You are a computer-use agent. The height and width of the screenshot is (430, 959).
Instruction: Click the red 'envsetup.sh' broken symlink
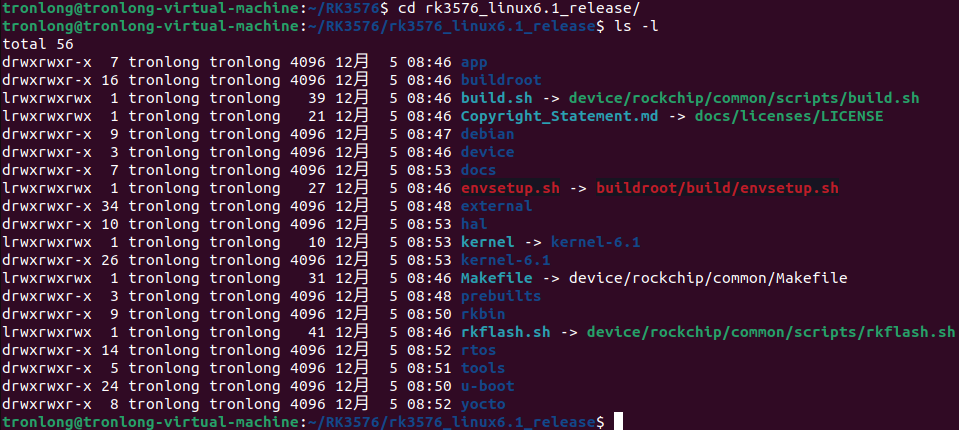pos(510,188)
